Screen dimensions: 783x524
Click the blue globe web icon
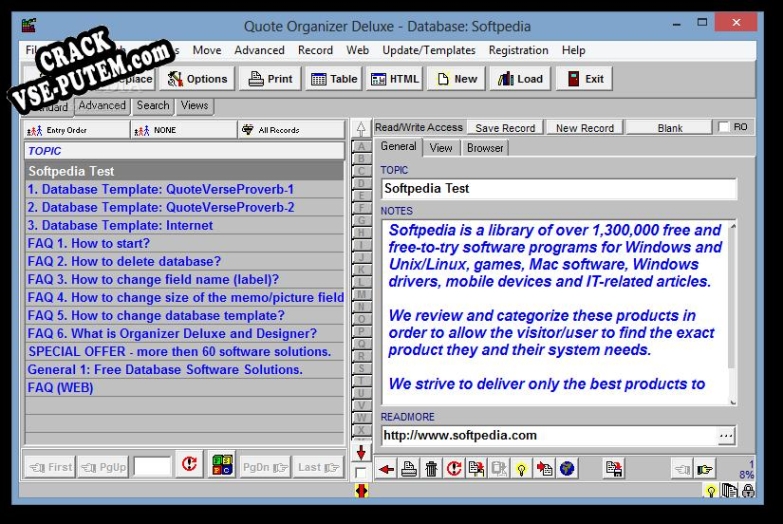[567, 469]
